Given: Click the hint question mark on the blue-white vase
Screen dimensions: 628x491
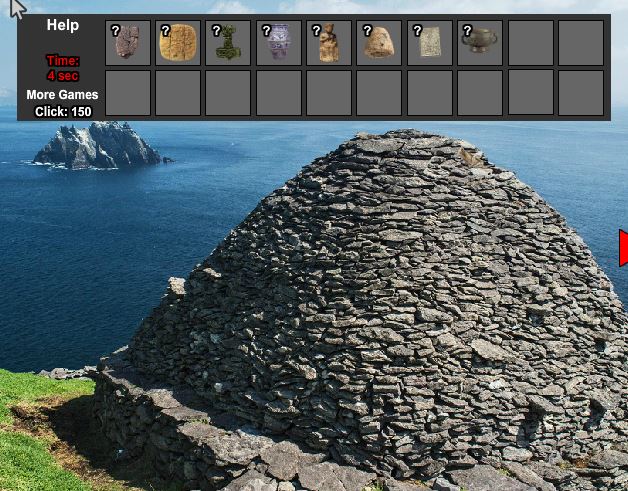Looking at the screenshot, I should point(266,30).
